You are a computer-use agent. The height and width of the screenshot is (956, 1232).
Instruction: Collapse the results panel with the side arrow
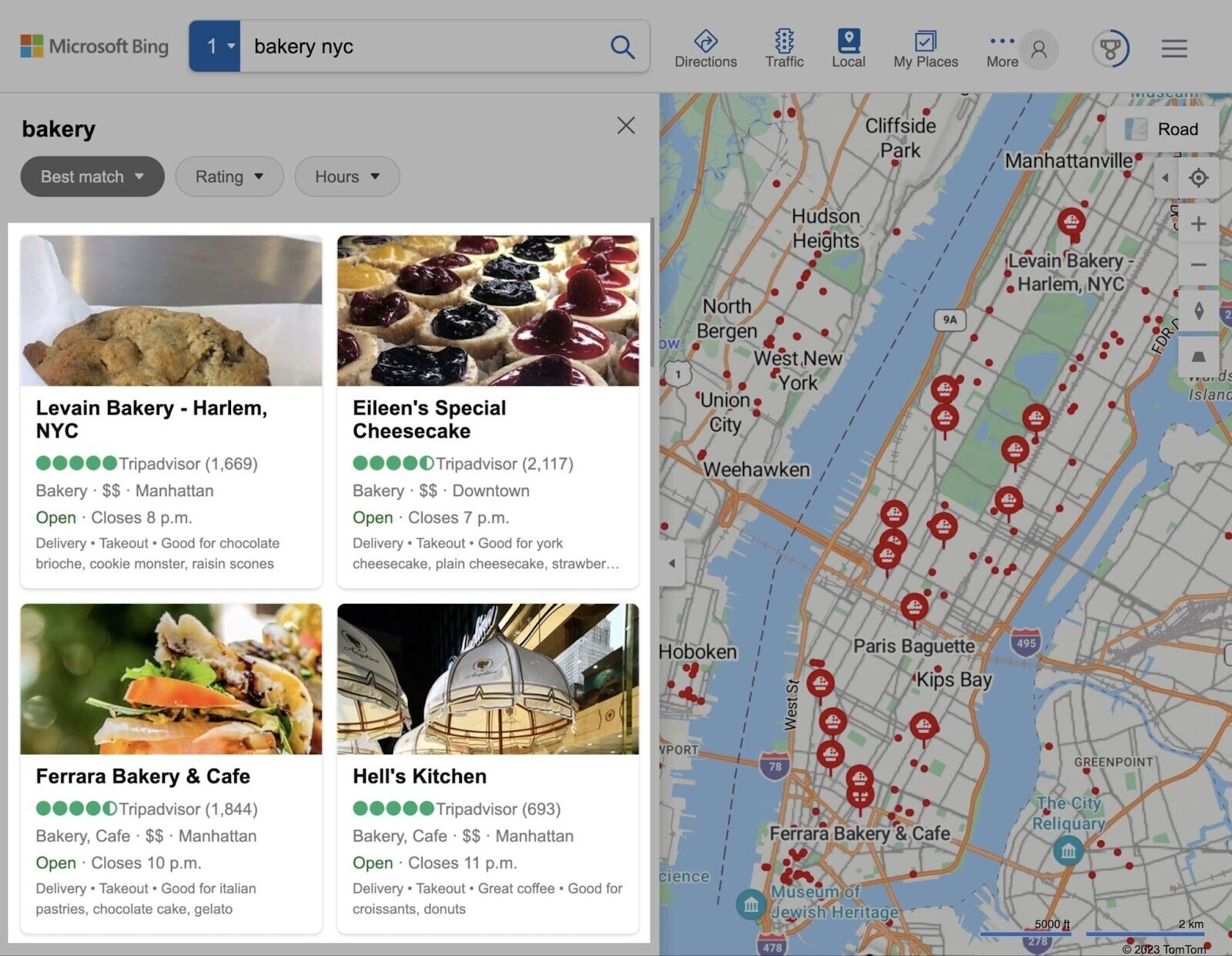pyautogui.click(x=671, y=564)
